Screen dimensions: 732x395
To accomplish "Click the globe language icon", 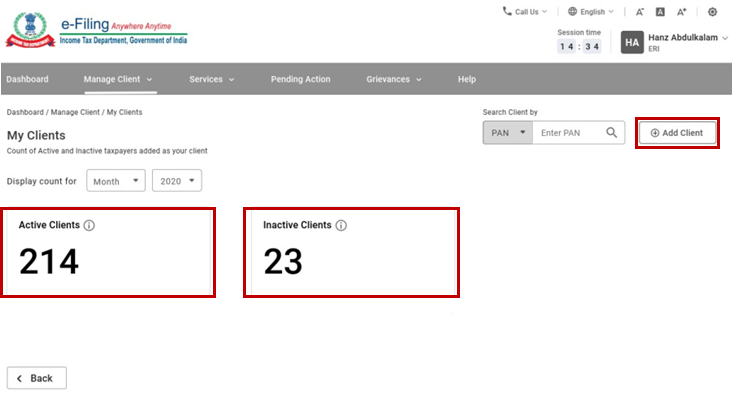I will pos(572,11).
